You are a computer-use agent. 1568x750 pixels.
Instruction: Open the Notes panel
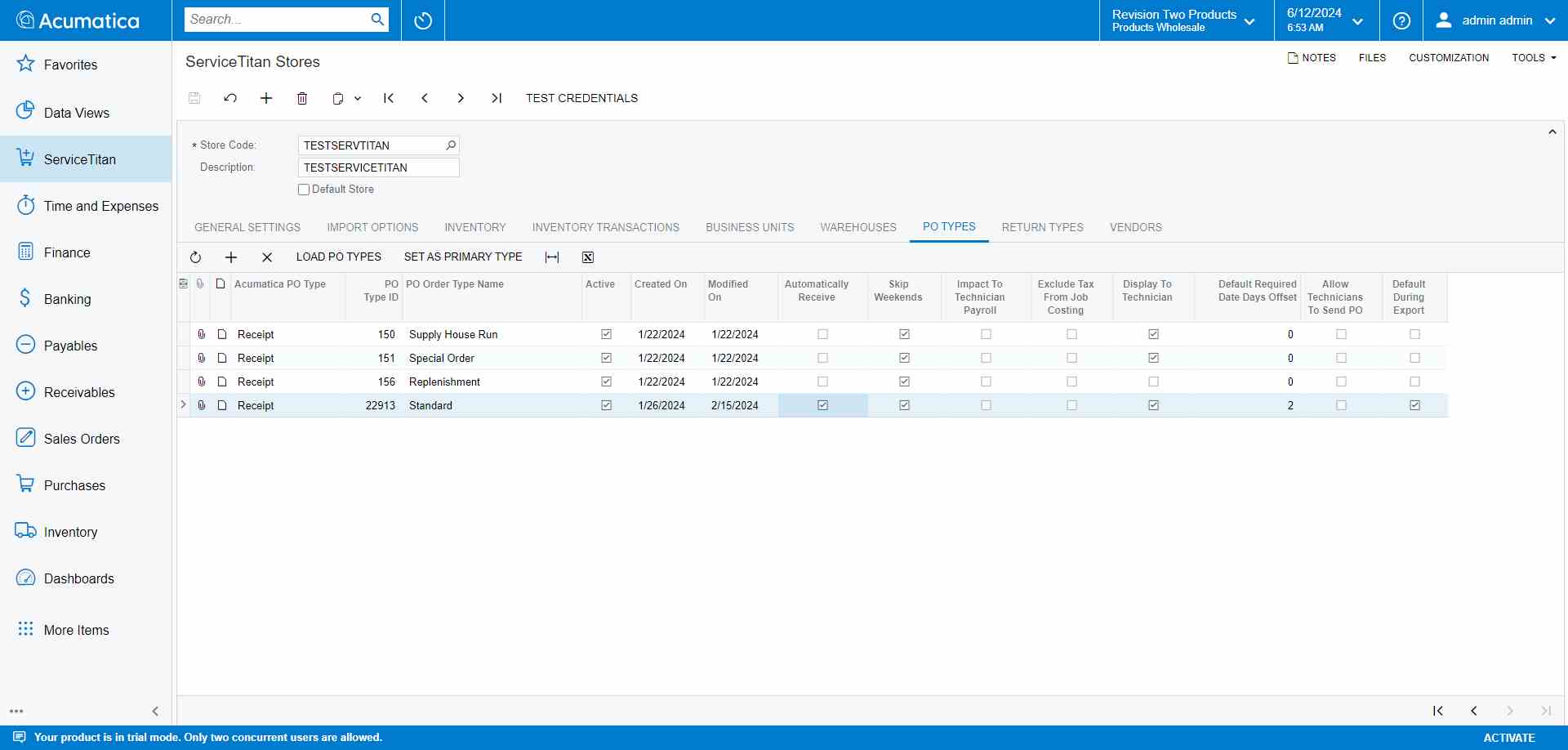click(x=1312, y=58)
